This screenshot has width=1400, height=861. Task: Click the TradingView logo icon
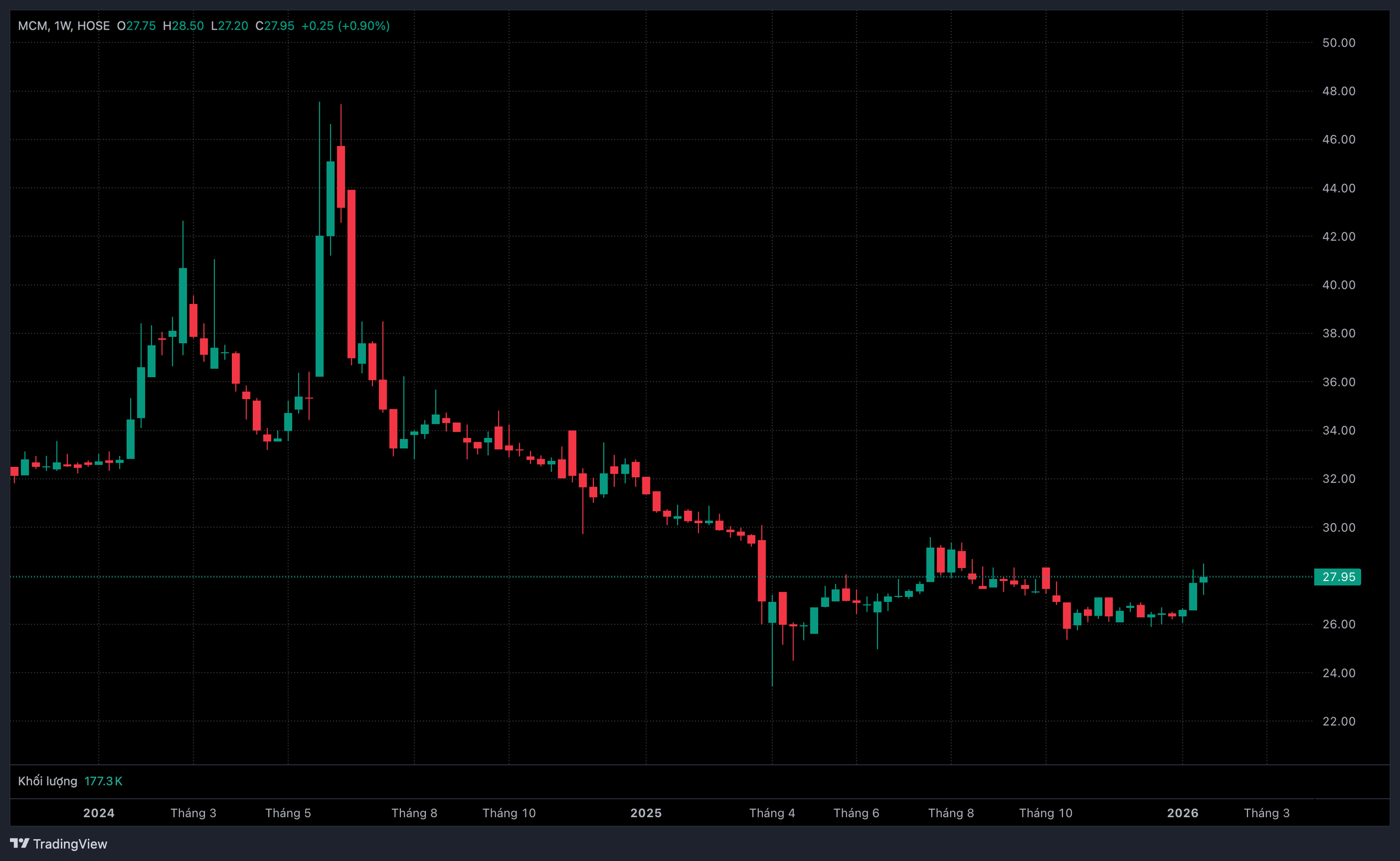pos(19,843)
